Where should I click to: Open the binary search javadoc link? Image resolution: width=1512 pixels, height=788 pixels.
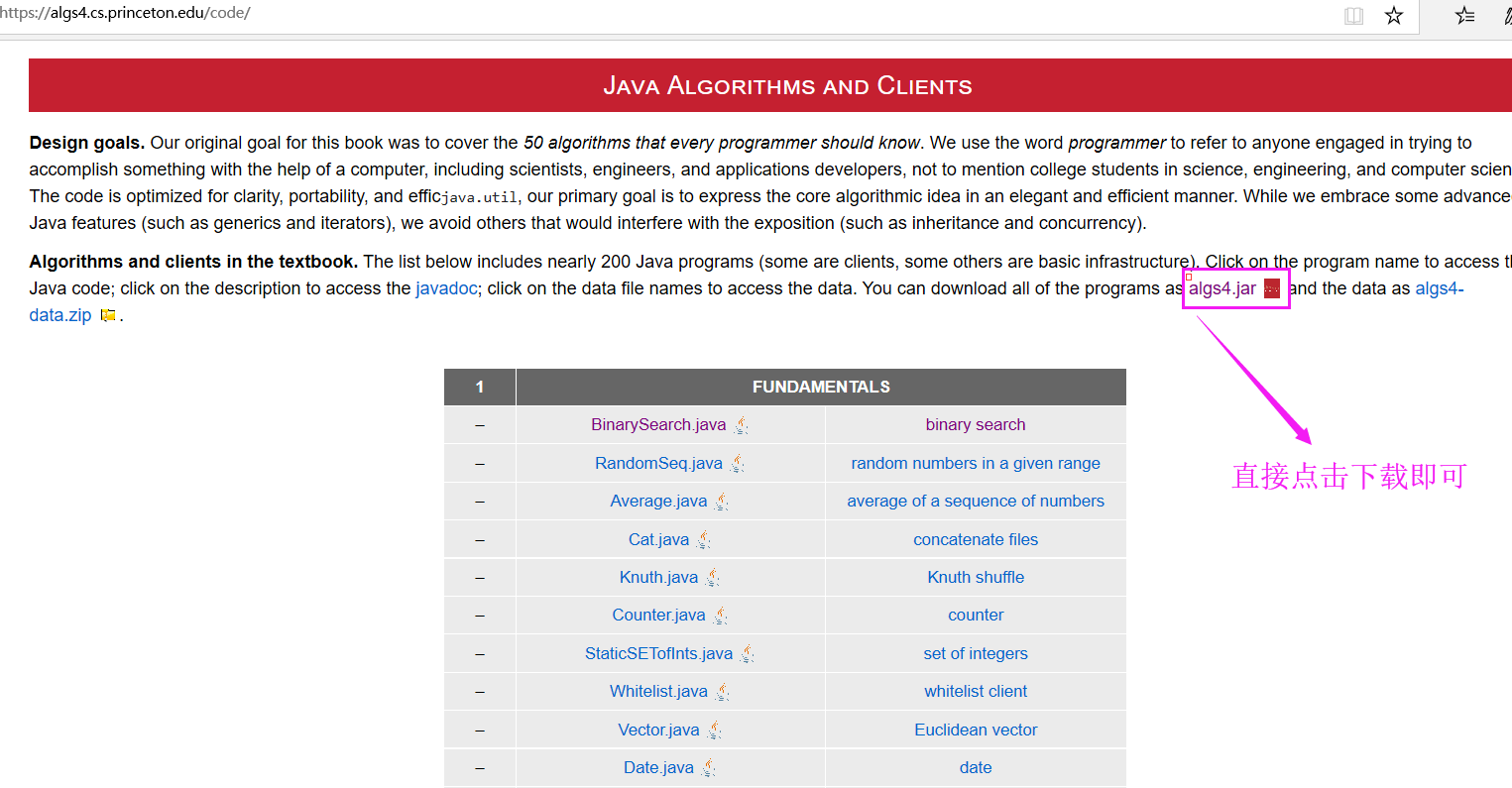976,424
